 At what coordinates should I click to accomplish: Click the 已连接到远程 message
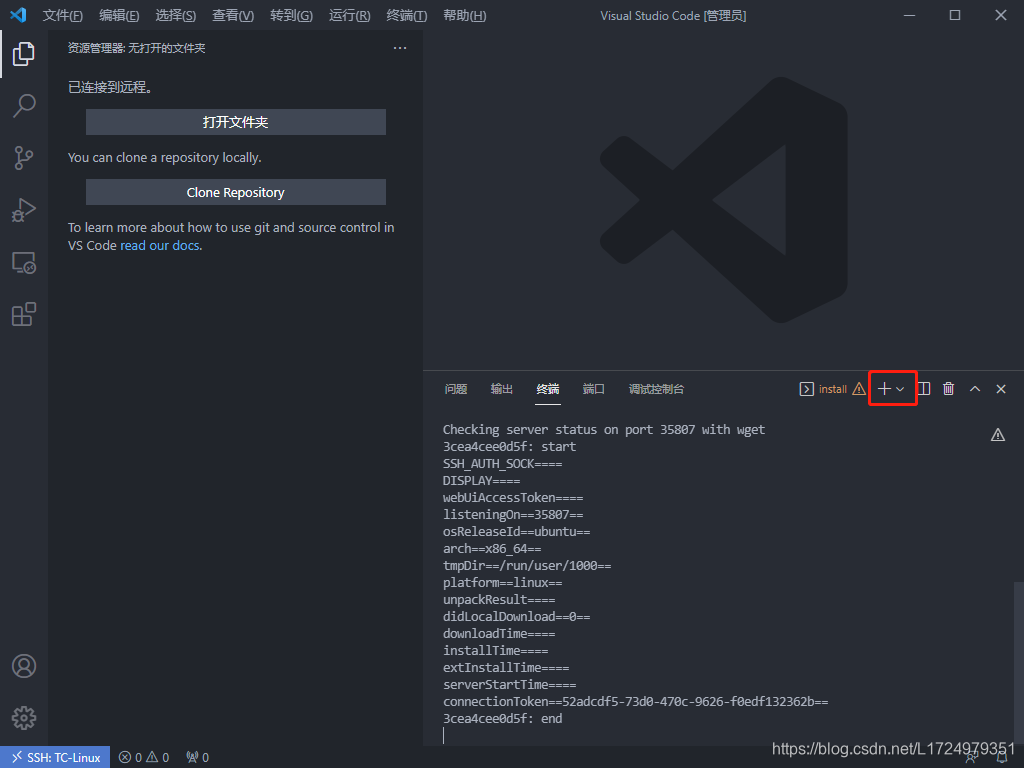110,87
